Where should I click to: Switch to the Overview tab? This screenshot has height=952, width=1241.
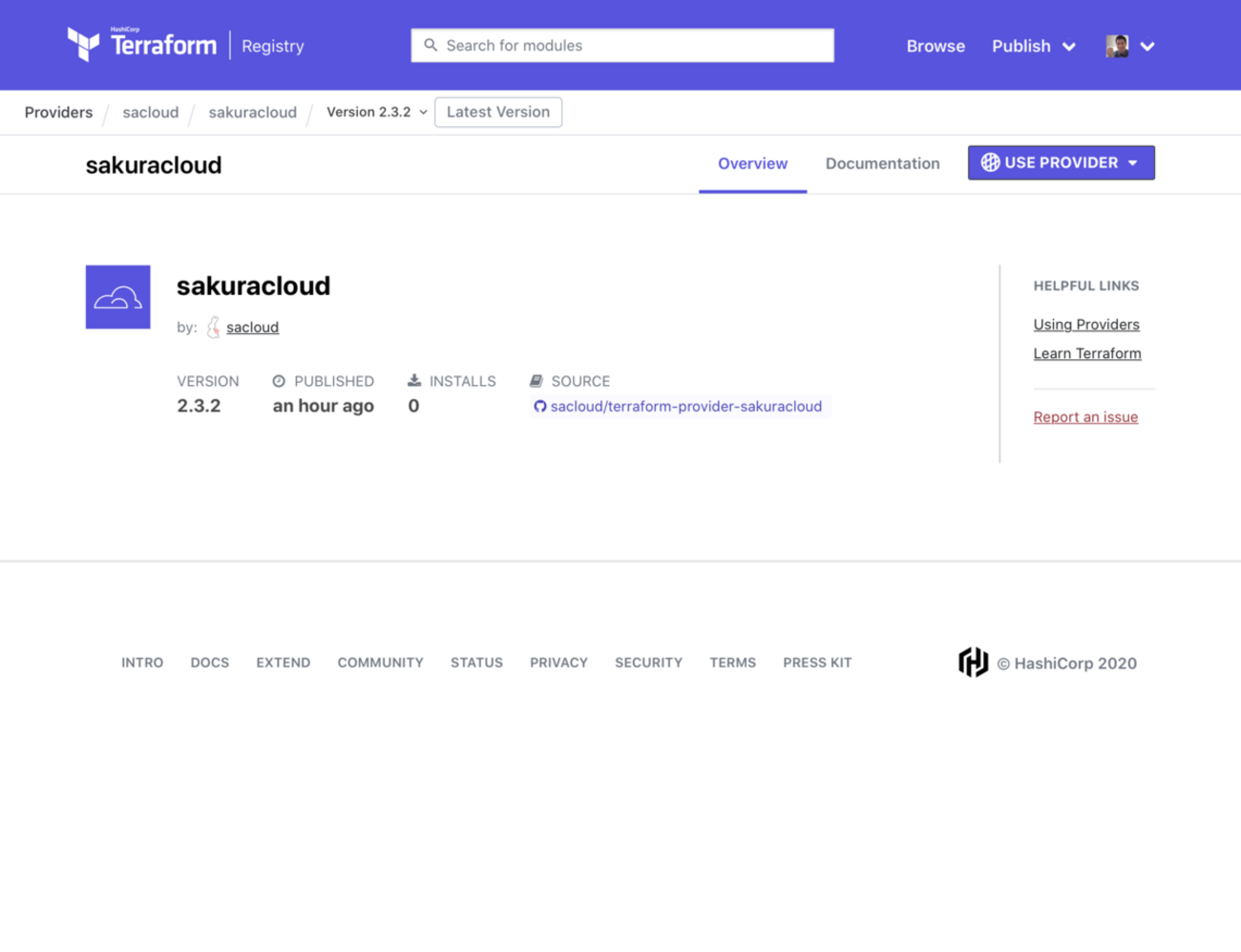(x=752, y=163)
